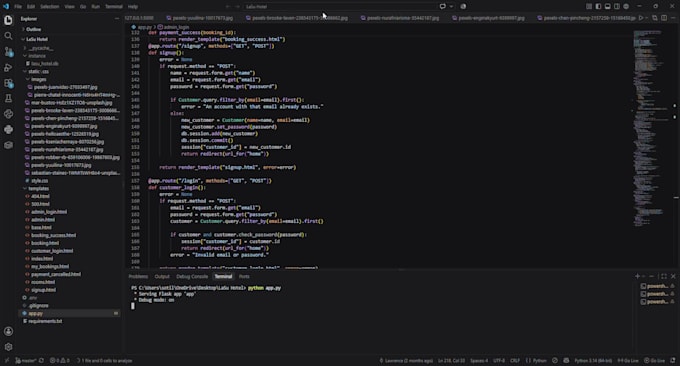
Task: Open the Manage gear icon
Action: pyautogui.click(x=8, y=347)
